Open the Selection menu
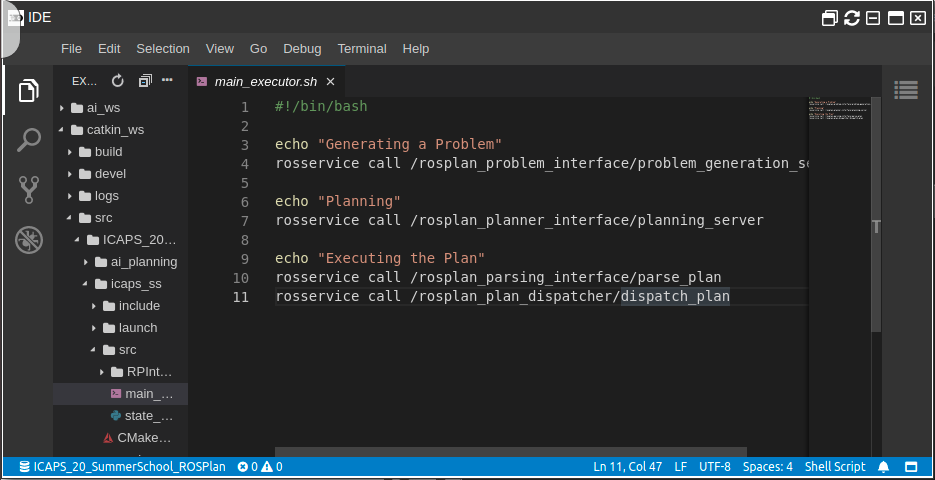 pos(163,49)
